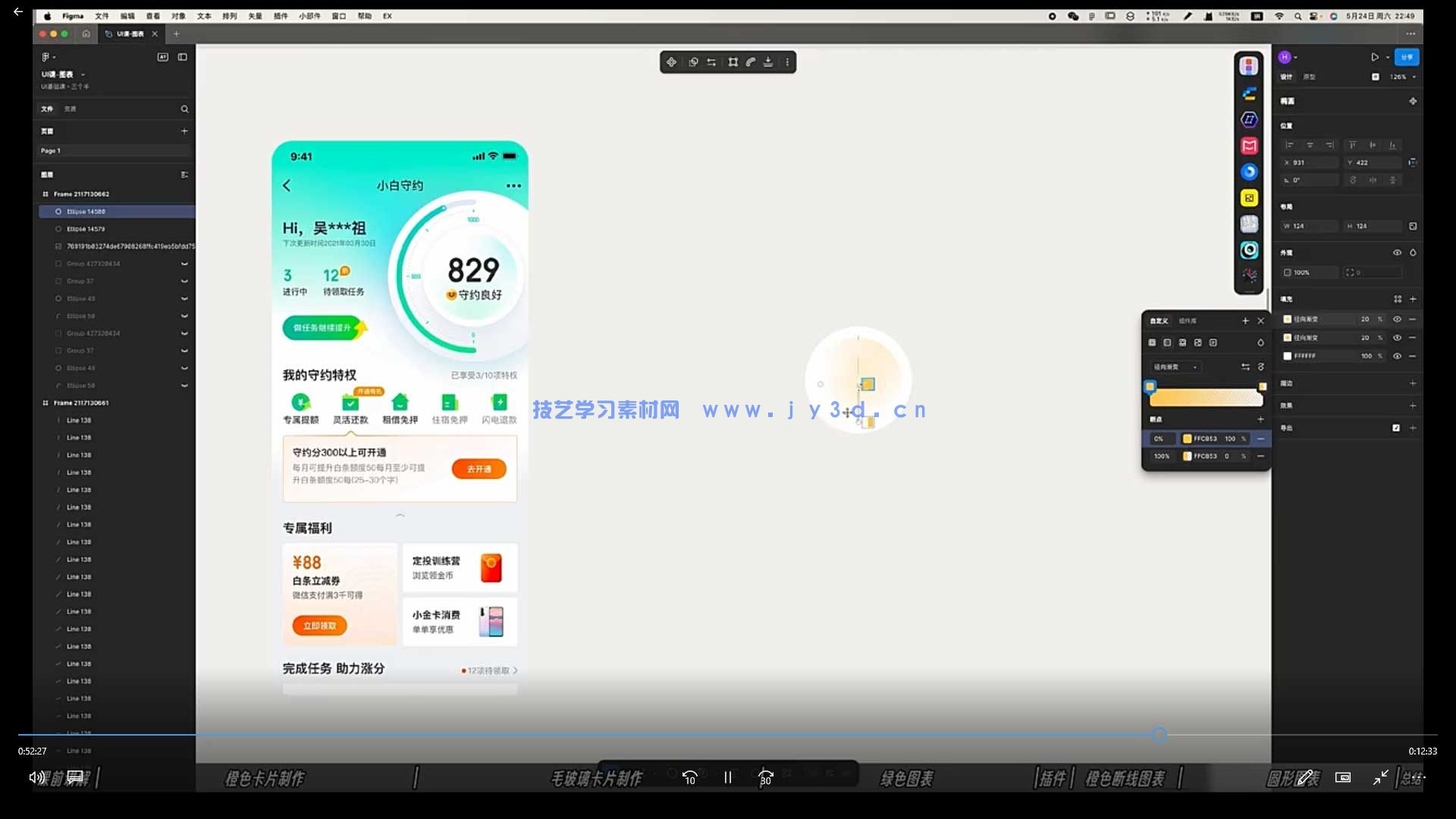
Task: Pause the video with the playback control
Action: [x=727, y=777]
